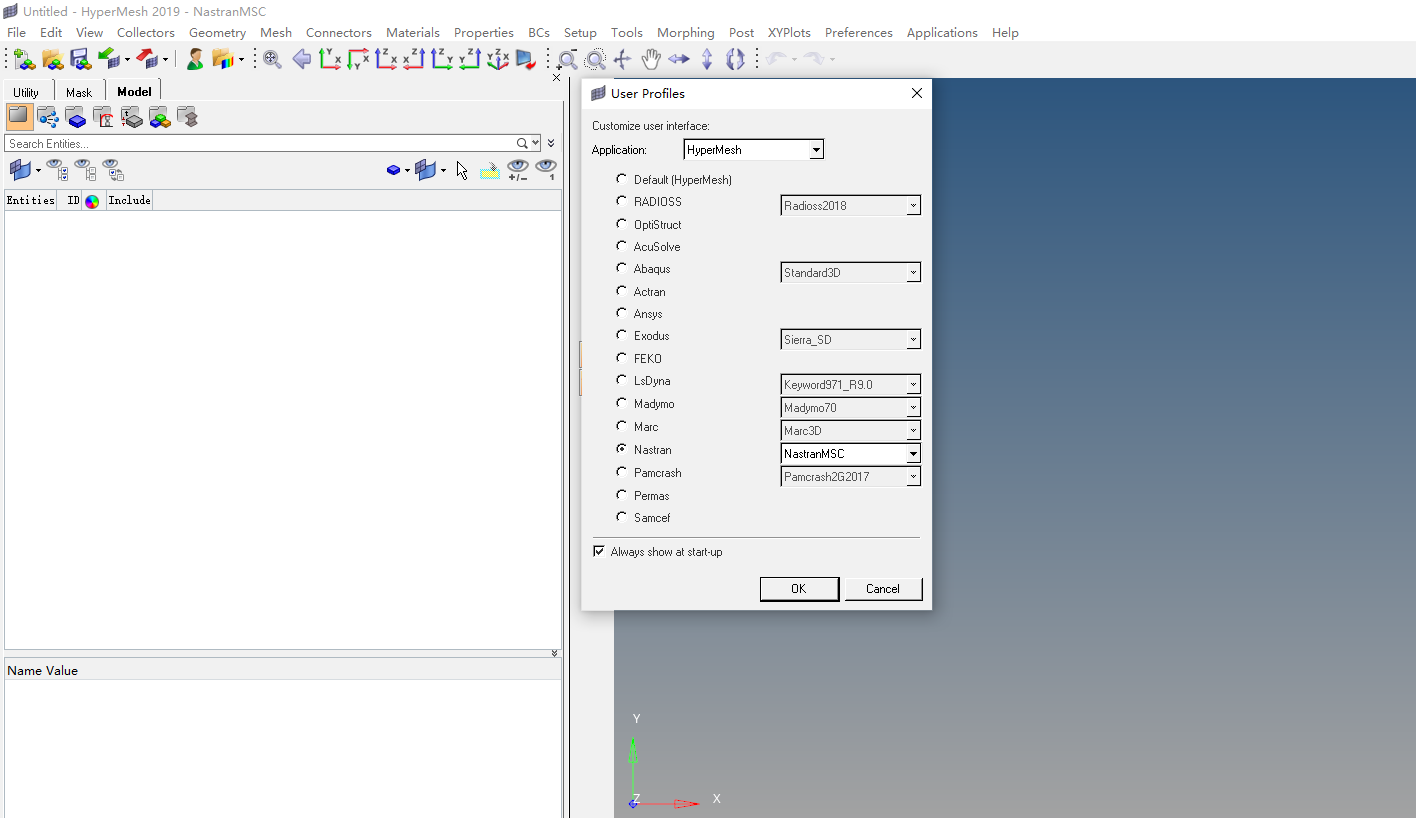This screenshot has width=1416, height=818.
Task: Click the spin rotation brackets icon
Action: (x=735, y=60)
